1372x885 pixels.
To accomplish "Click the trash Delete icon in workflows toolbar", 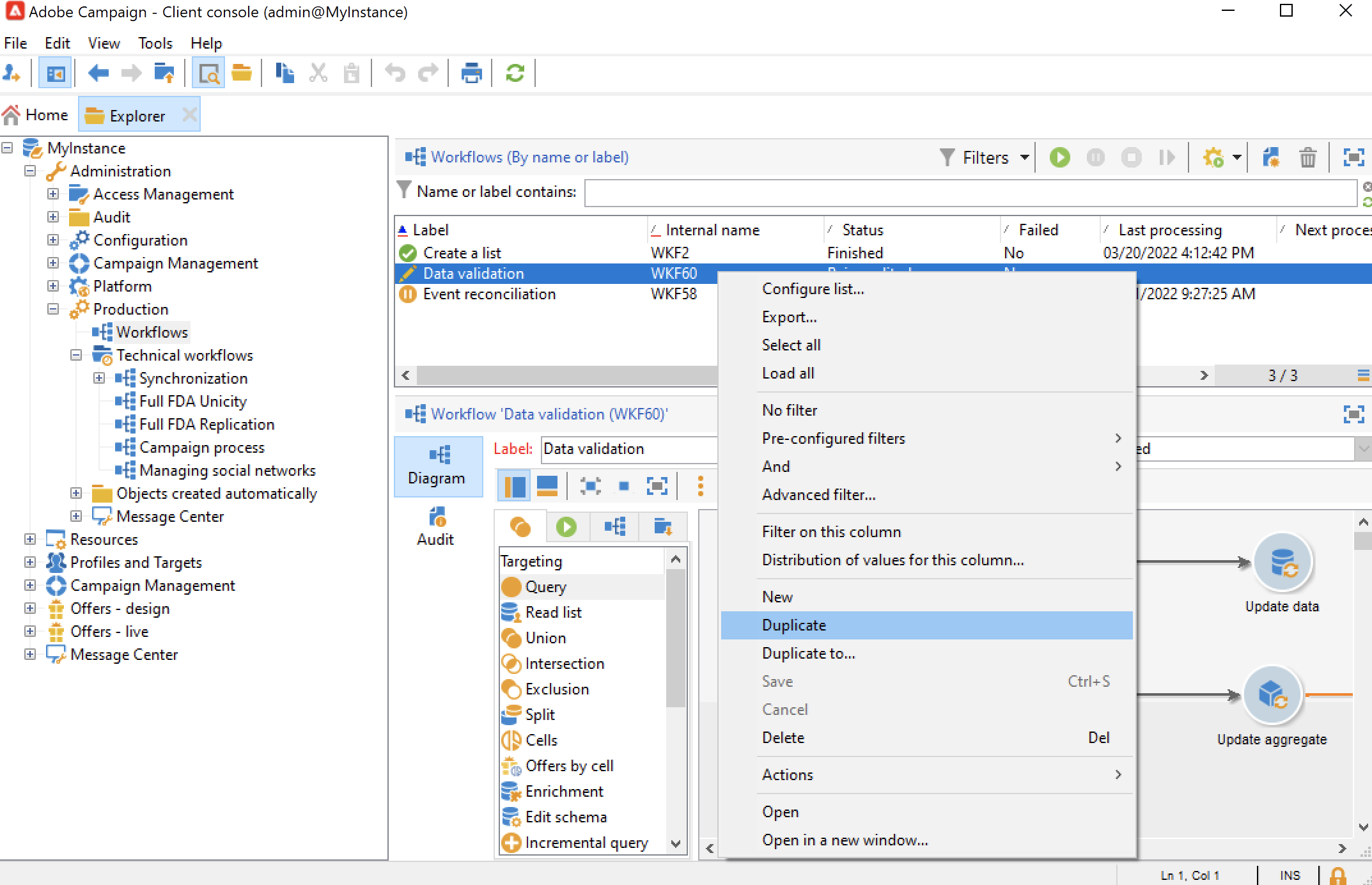I will coord(1307,157).
